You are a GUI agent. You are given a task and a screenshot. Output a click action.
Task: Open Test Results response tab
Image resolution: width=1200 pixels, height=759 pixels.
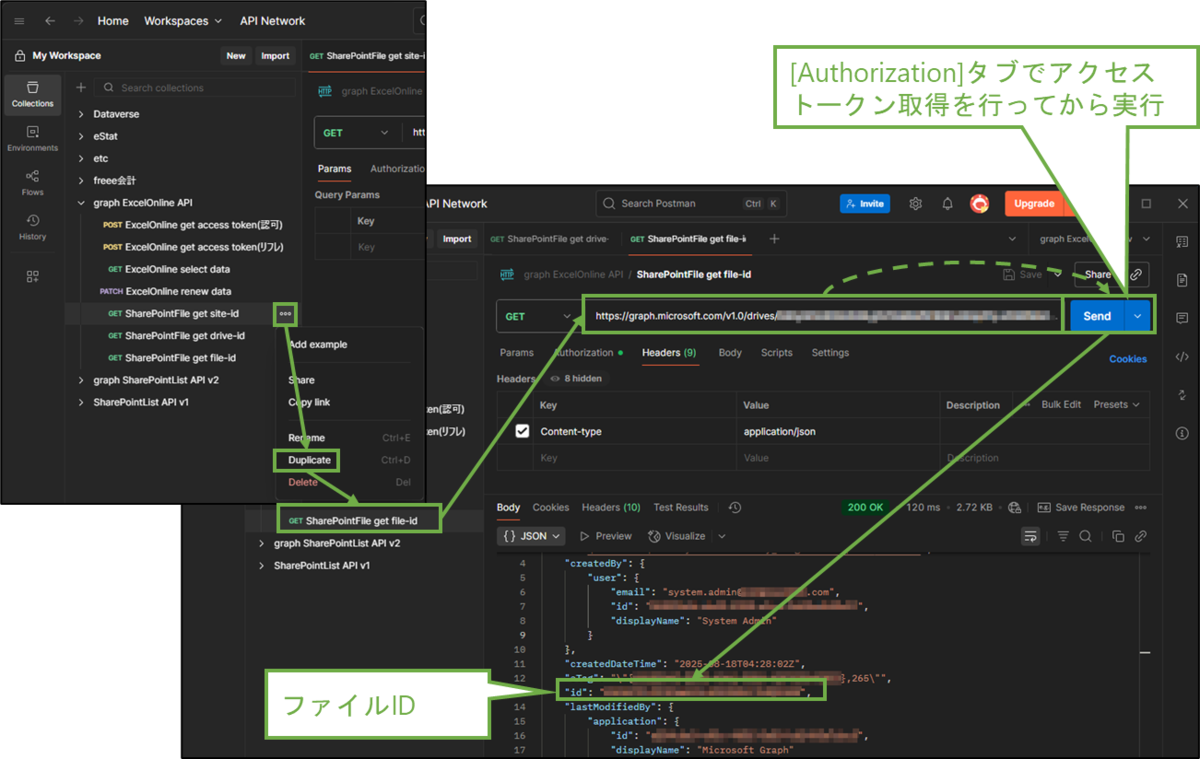pos(681,508)
